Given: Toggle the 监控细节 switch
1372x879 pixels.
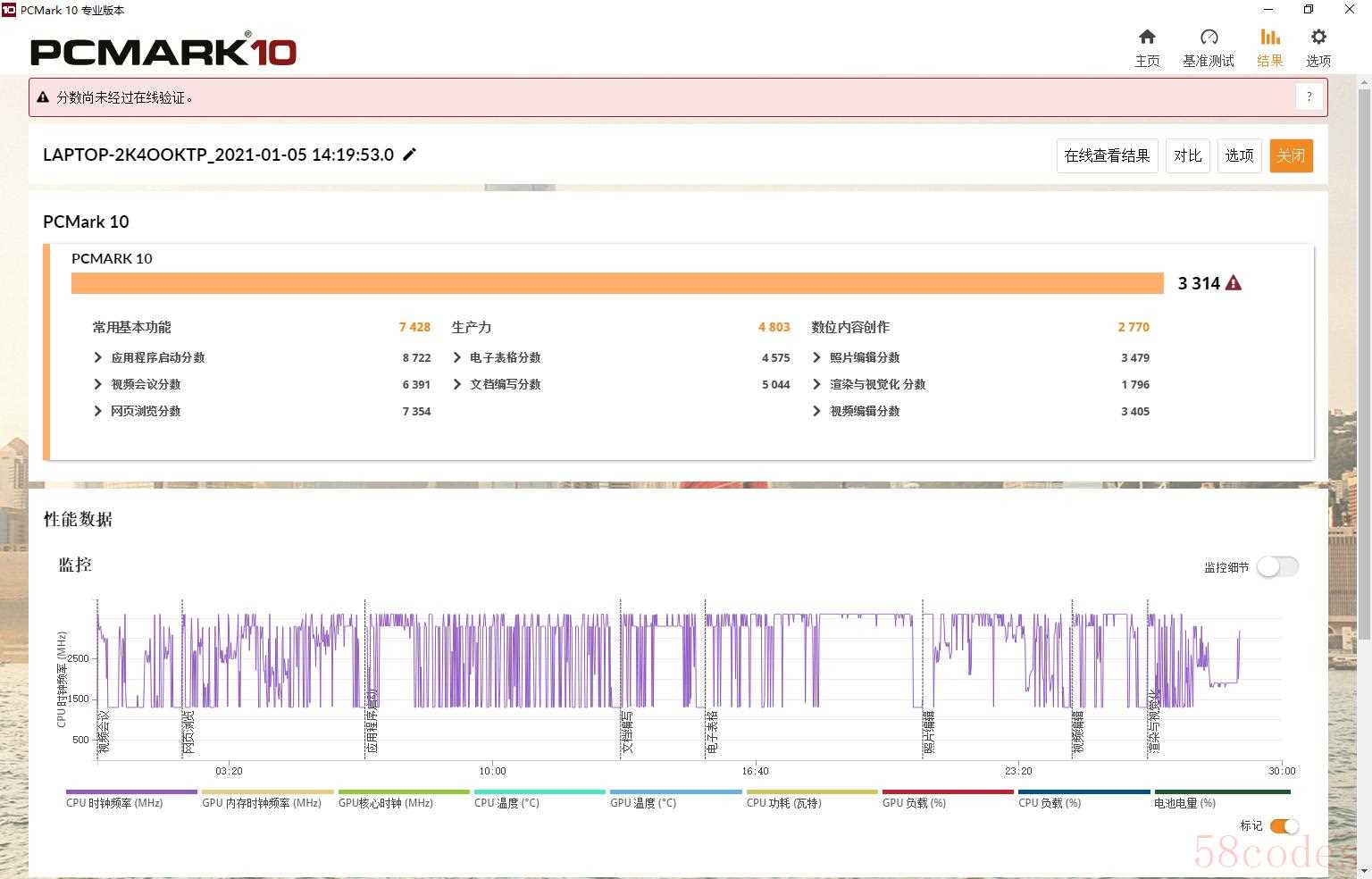Looking at the screenshot, I should (1277, 566).
